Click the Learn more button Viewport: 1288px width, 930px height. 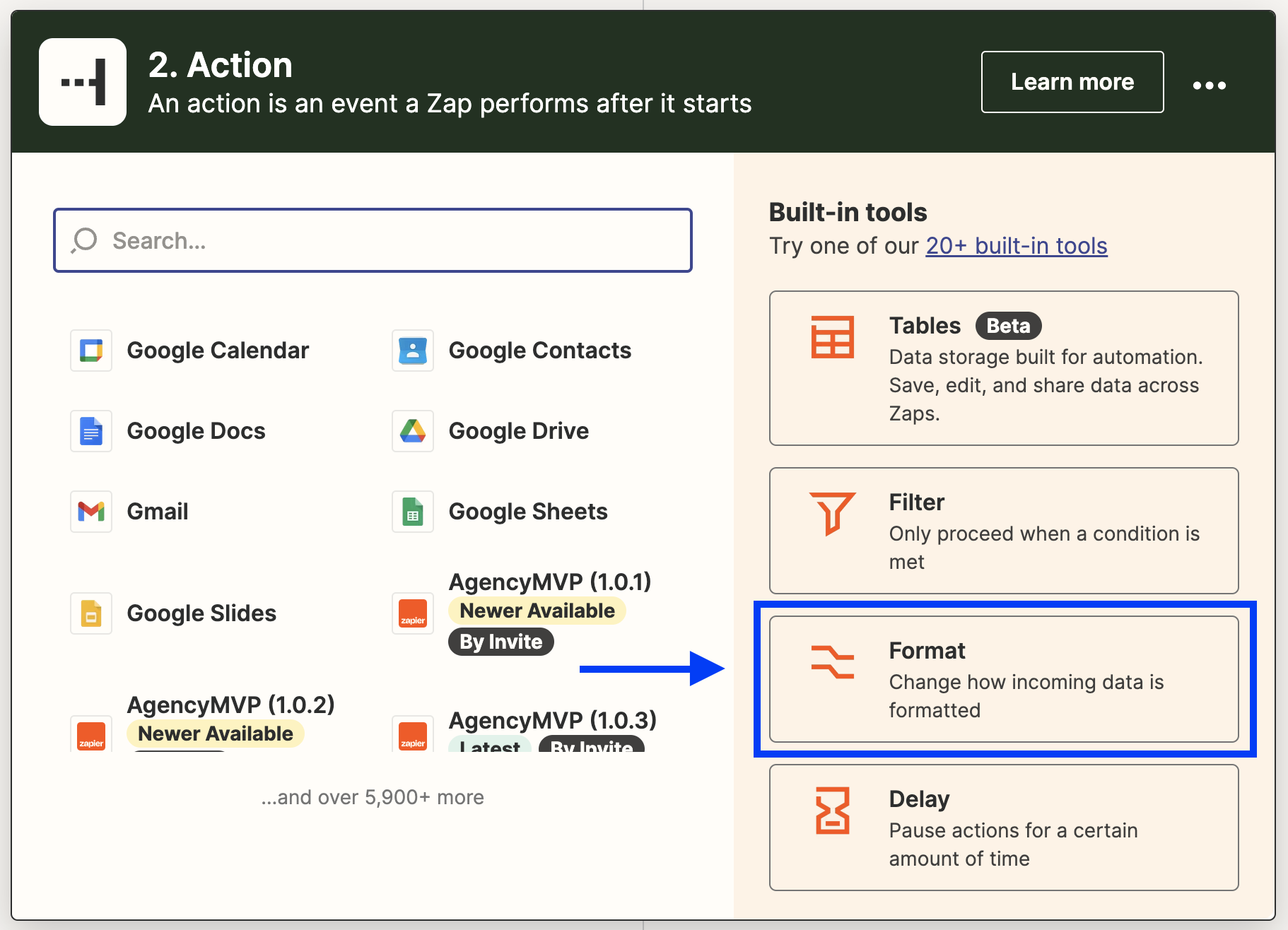click(x=1072, y=82)
